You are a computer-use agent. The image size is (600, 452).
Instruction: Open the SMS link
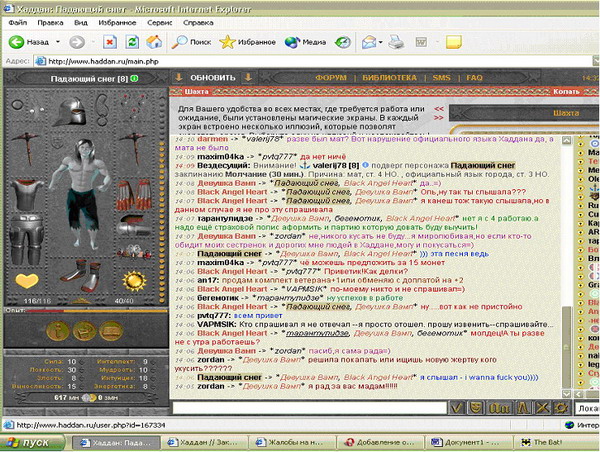coord(441,78)
